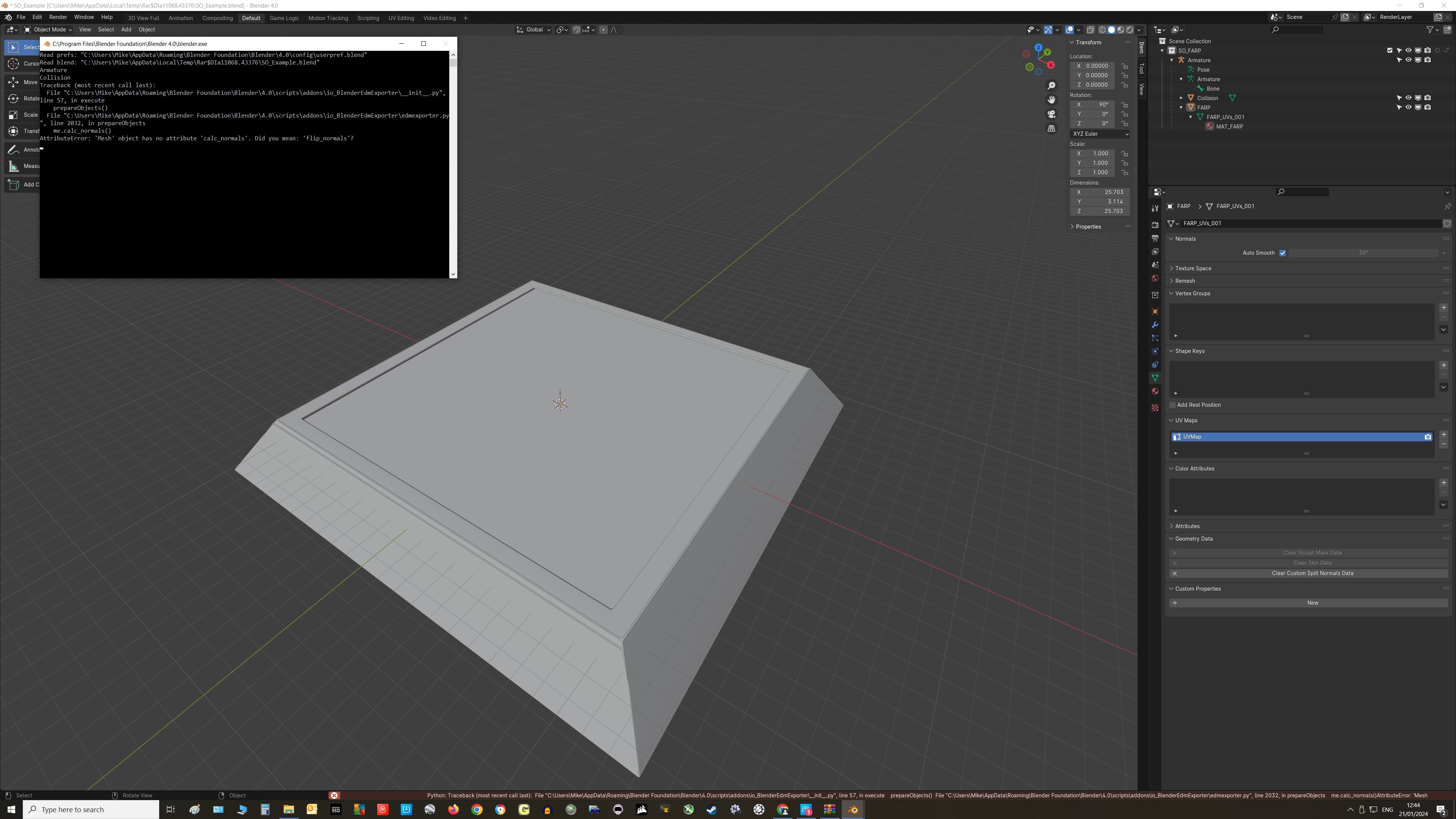Switch to rendered viewport shading
The width and height of the screenshot is (1456, 819).
click(1129, 30)
